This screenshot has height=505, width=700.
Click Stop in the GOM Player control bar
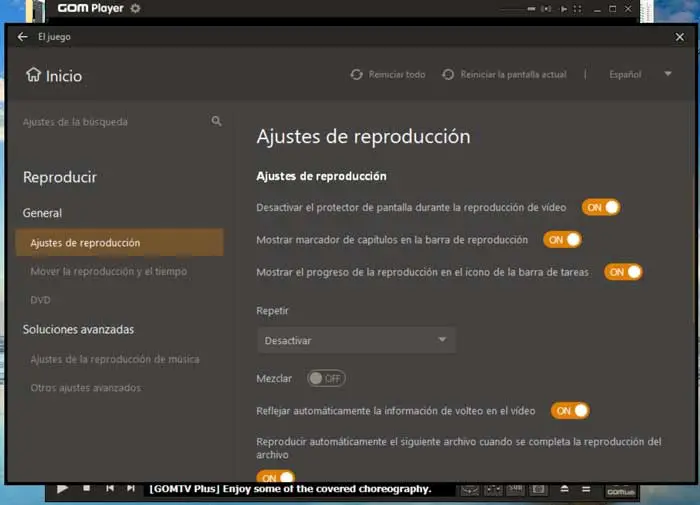coord(87,488)
